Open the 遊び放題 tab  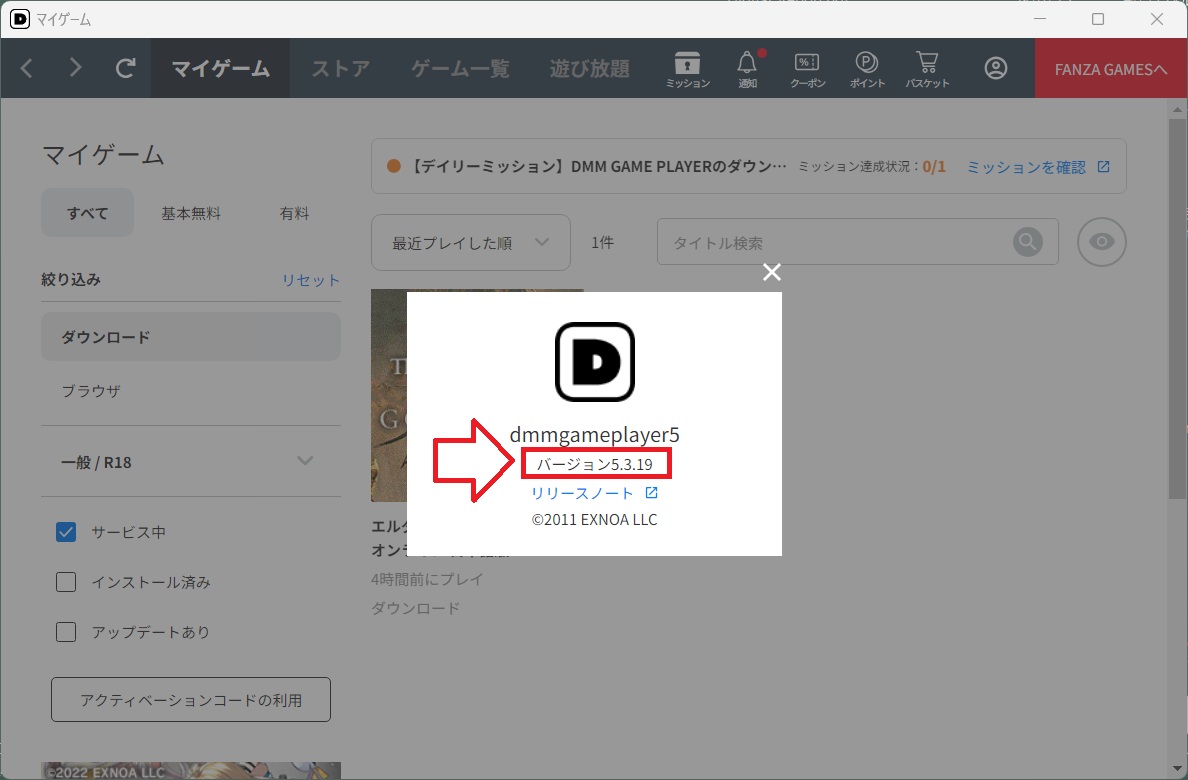[x=589, y=68]
